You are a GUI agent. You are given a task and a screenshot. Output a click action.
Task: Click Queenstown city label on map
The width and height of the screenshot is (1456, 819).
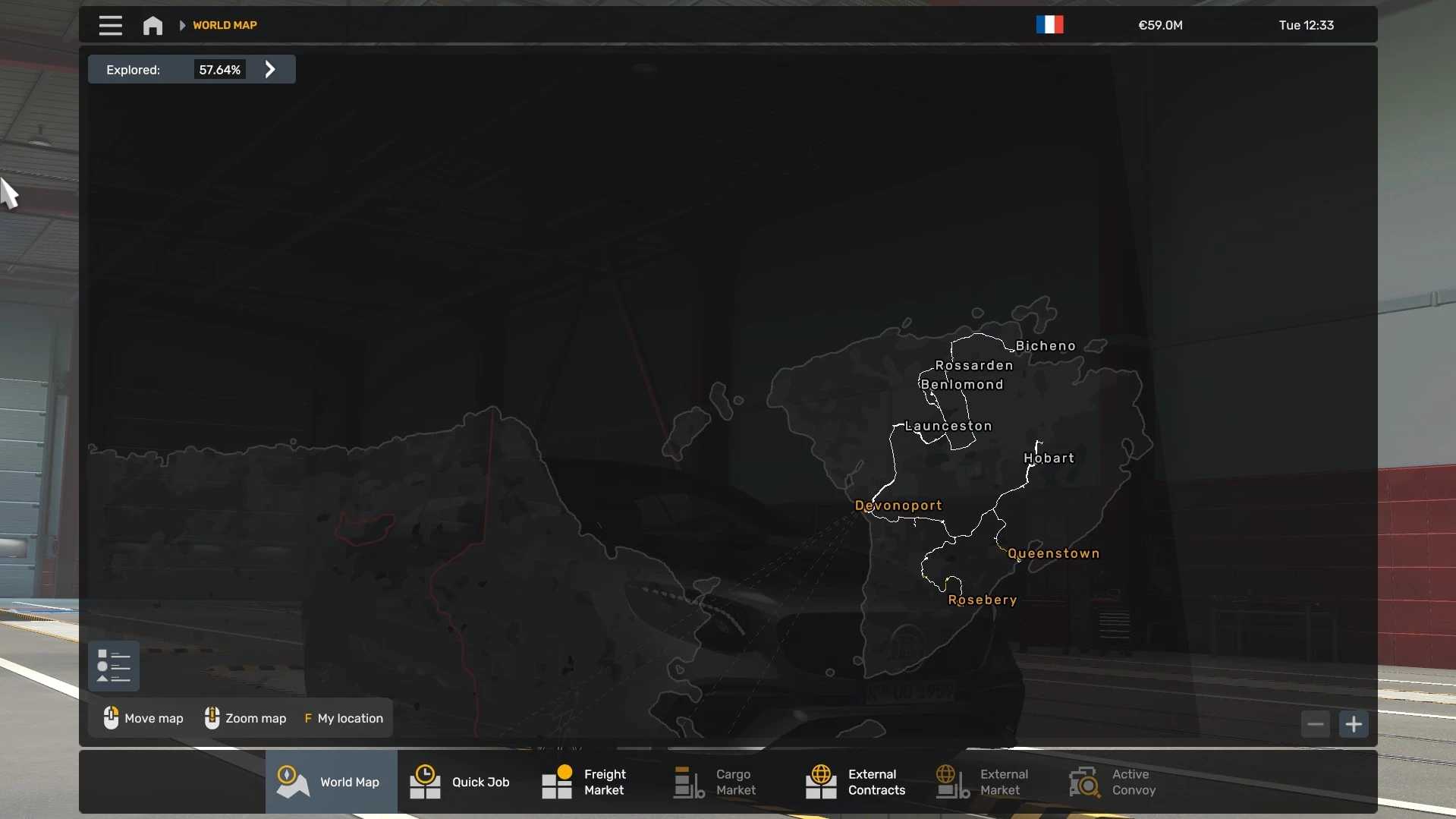point(1053,554)
